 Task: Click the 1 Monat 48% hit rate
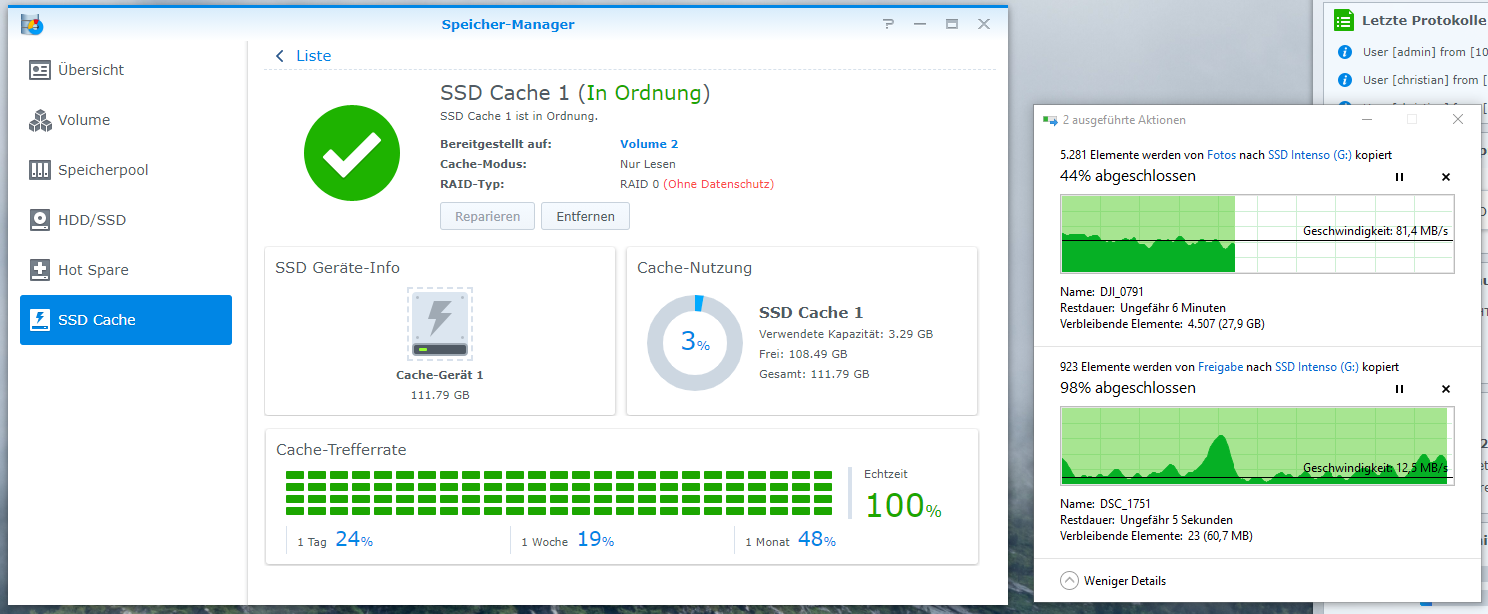tap(790, 540)
